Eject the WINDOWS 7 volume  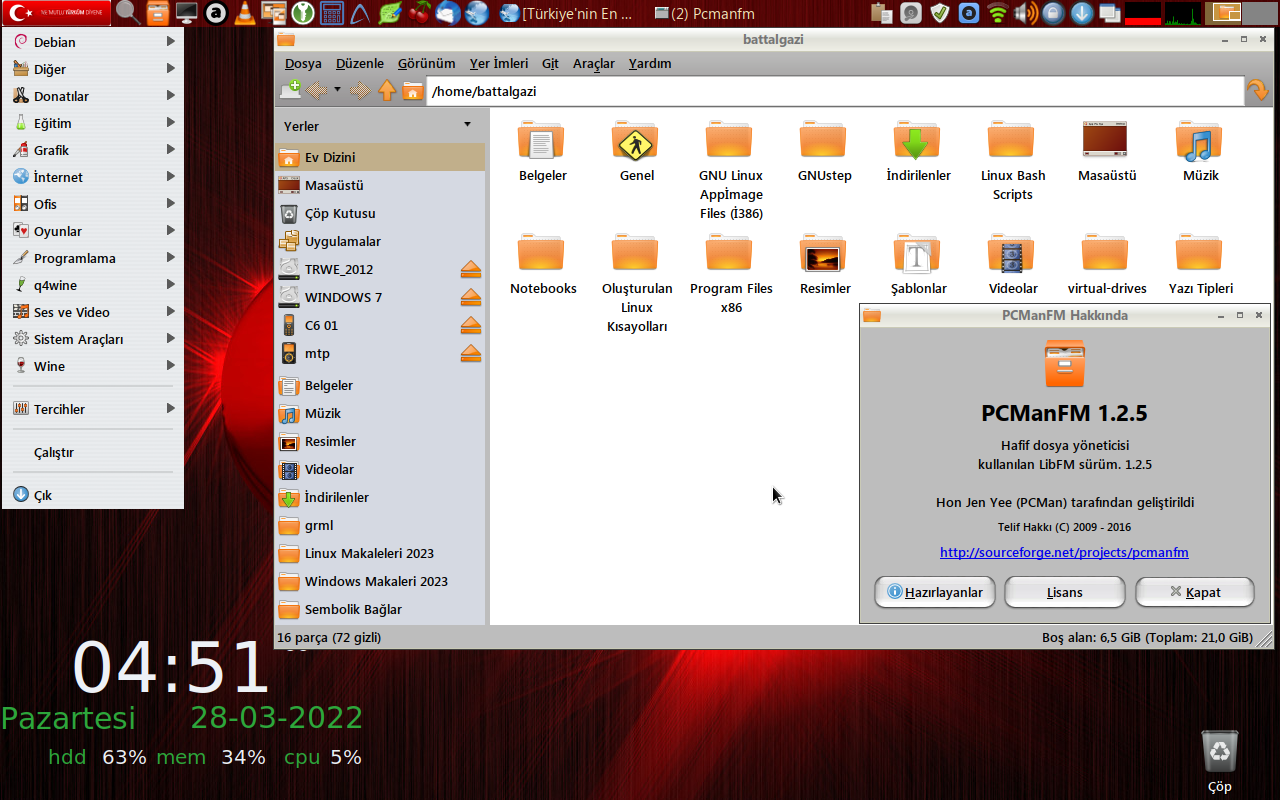pos(471,297)
